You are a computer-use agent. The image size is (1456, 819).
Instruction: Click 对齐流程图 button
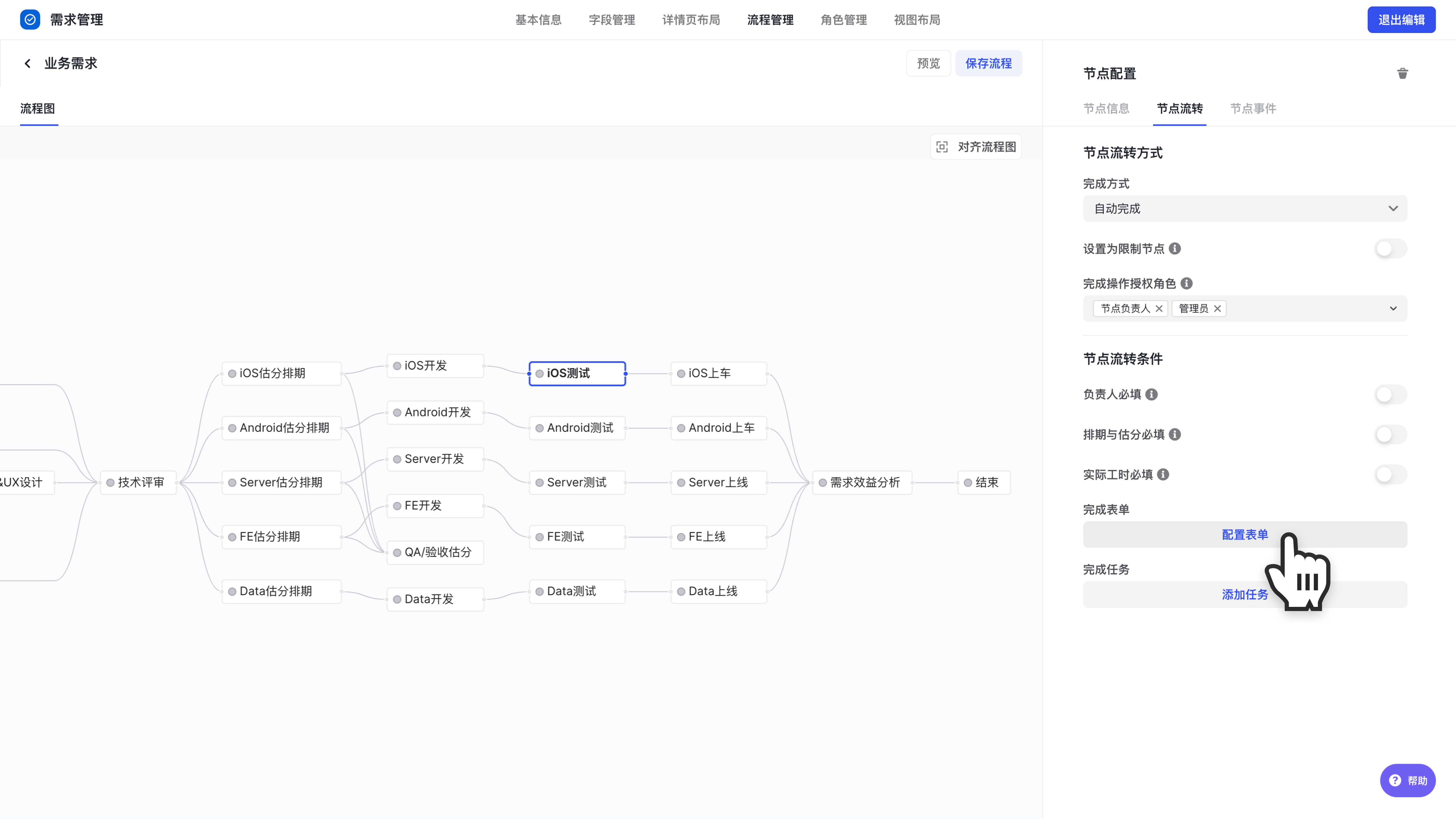pos(976,147)
